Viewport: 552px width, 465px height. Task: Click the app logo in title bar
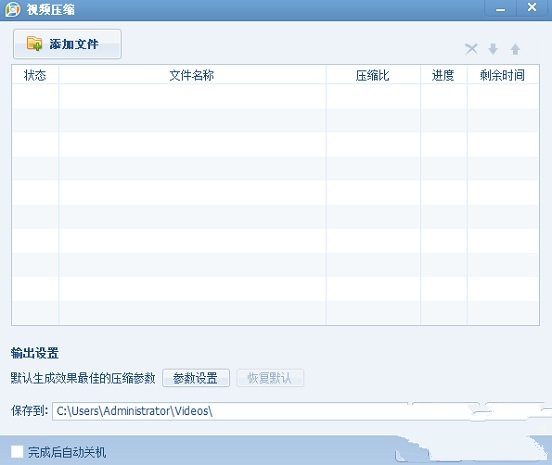[13, 9]
